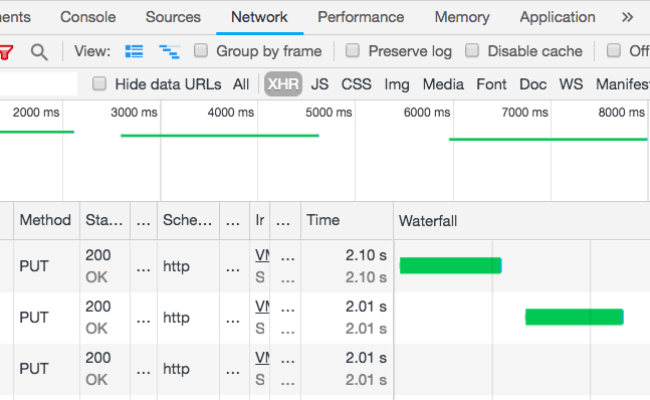Click the All filter type button

(241, 84)
